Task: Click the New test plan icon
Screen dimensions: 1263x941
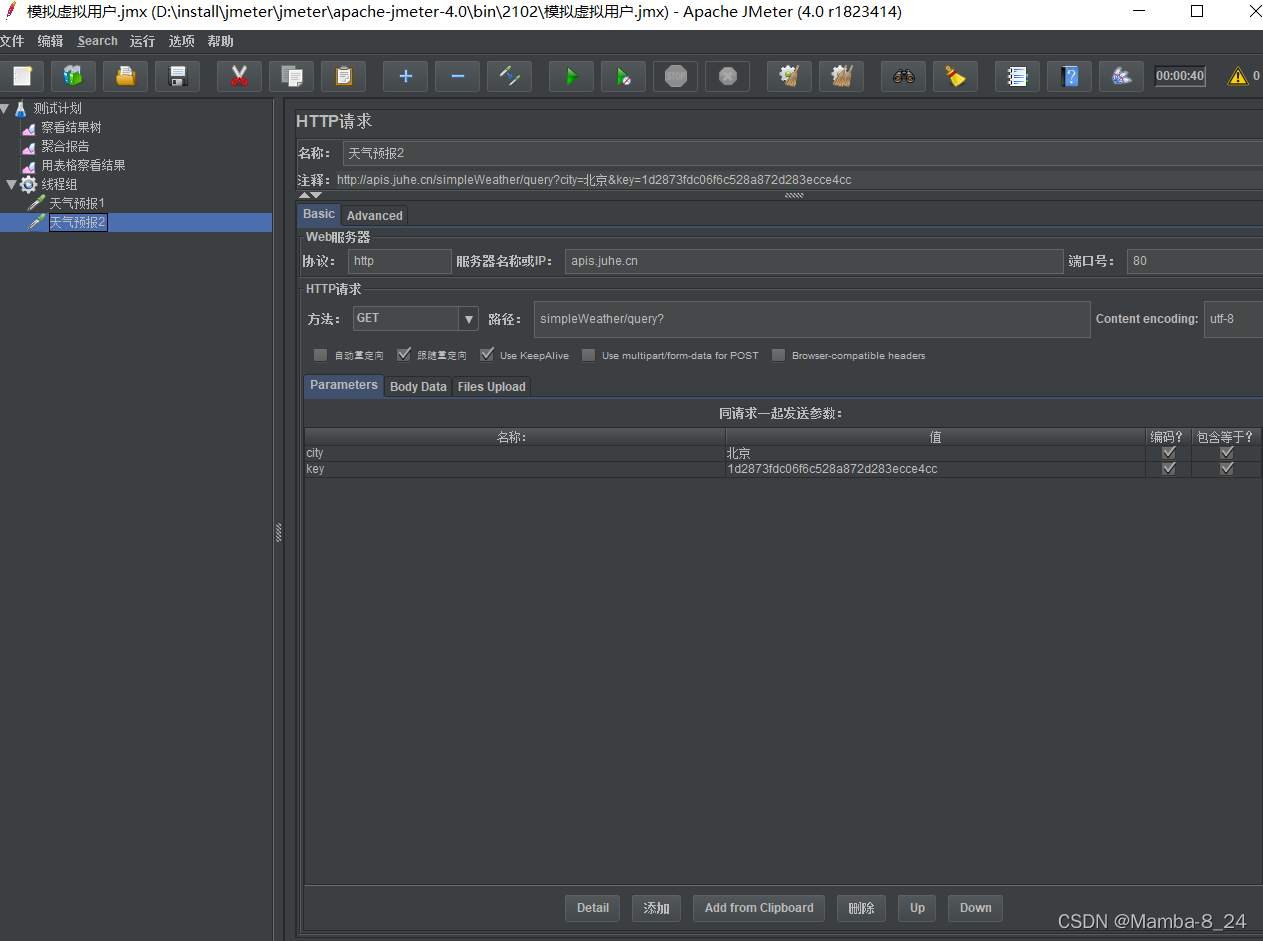Action: 22,76
